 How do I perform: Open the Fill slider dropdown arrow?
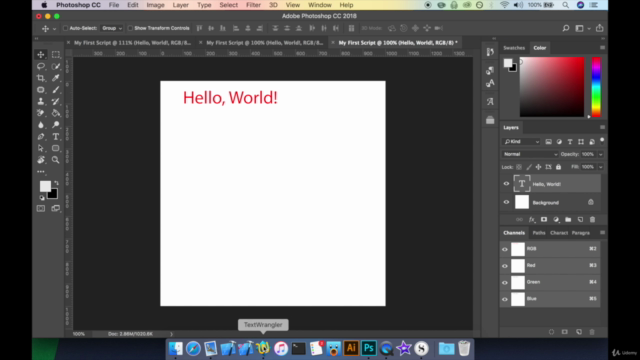click(600, 167)
